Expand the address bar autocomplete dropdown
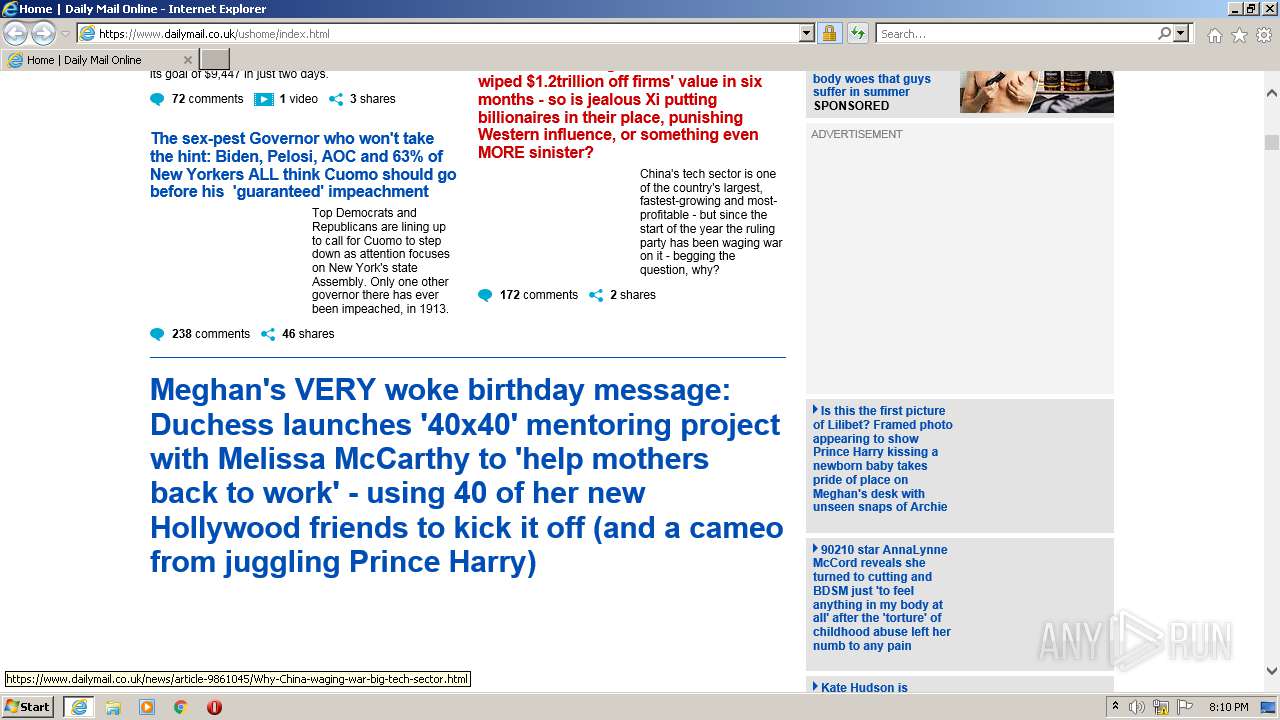This screenshot has height=720, width=1280. click(807, 33)
